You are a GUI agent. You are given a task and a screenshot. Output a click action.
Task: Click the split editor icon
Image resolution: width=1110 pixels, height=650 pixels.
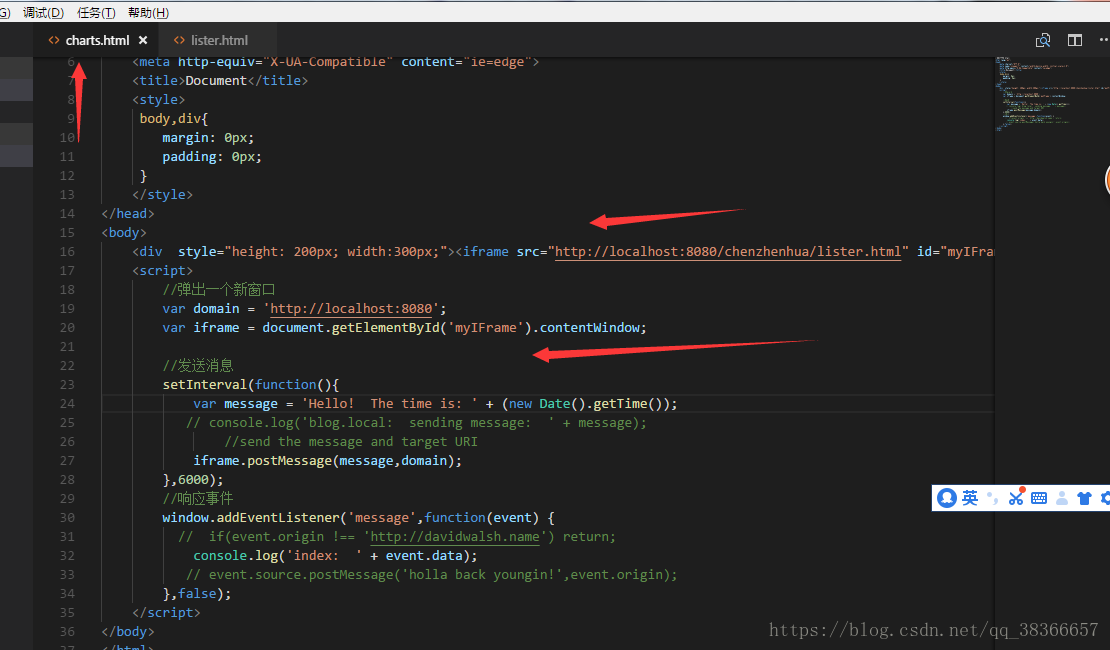tap(1075, 40)
